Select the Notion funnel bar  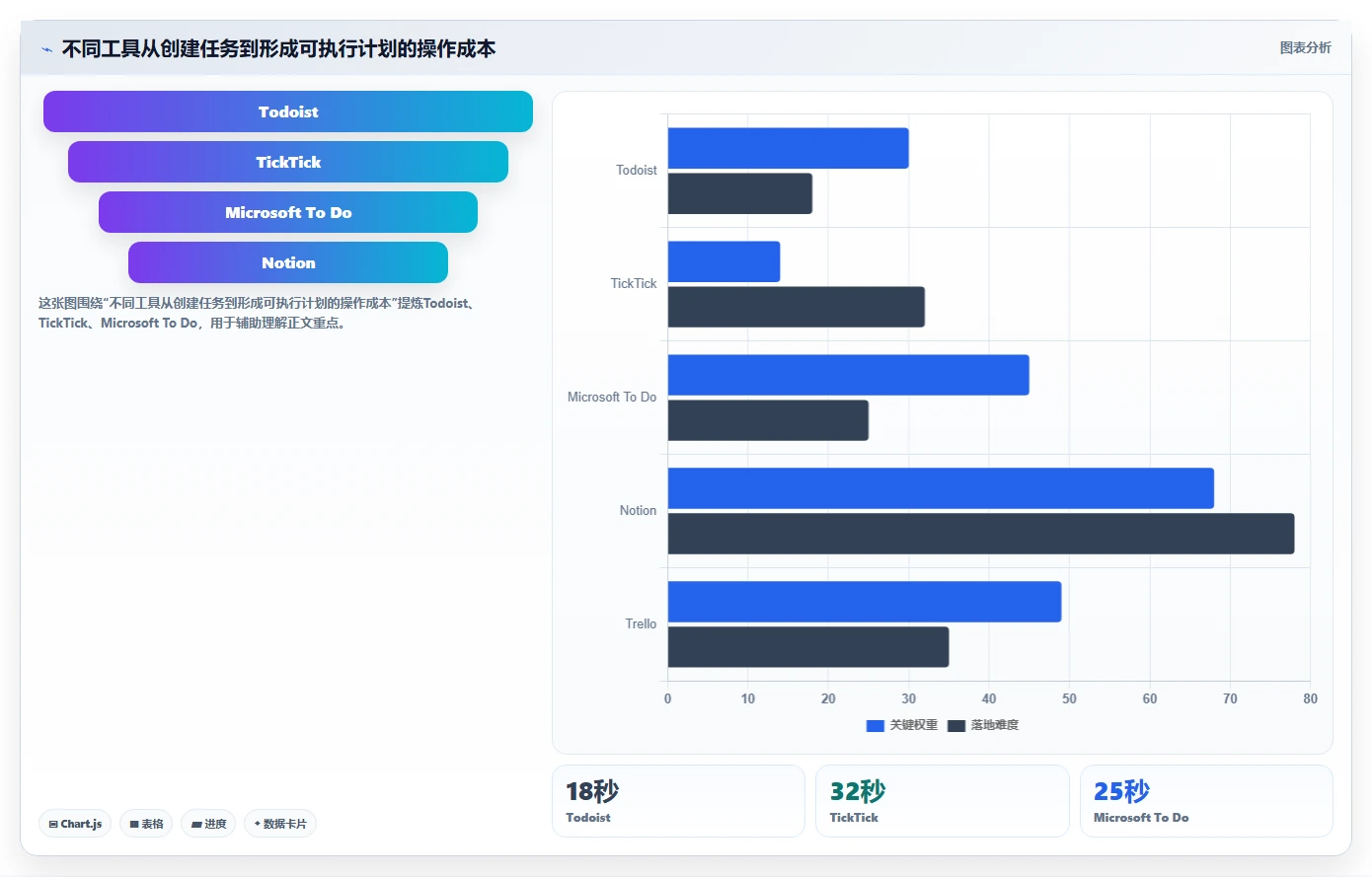point(288,262)
